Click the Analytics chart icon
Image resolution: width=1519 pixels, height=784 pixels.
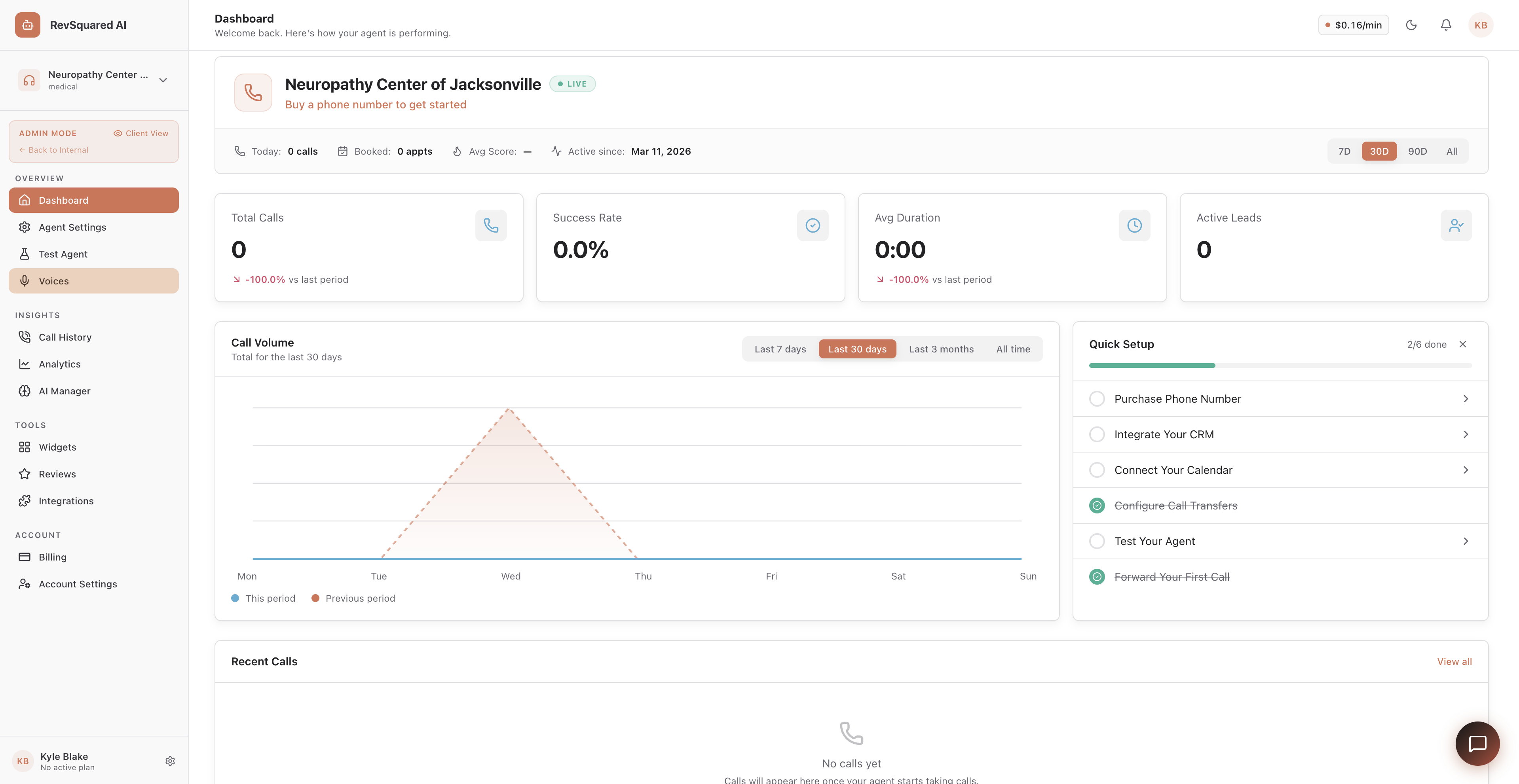[x=25, y=364]
